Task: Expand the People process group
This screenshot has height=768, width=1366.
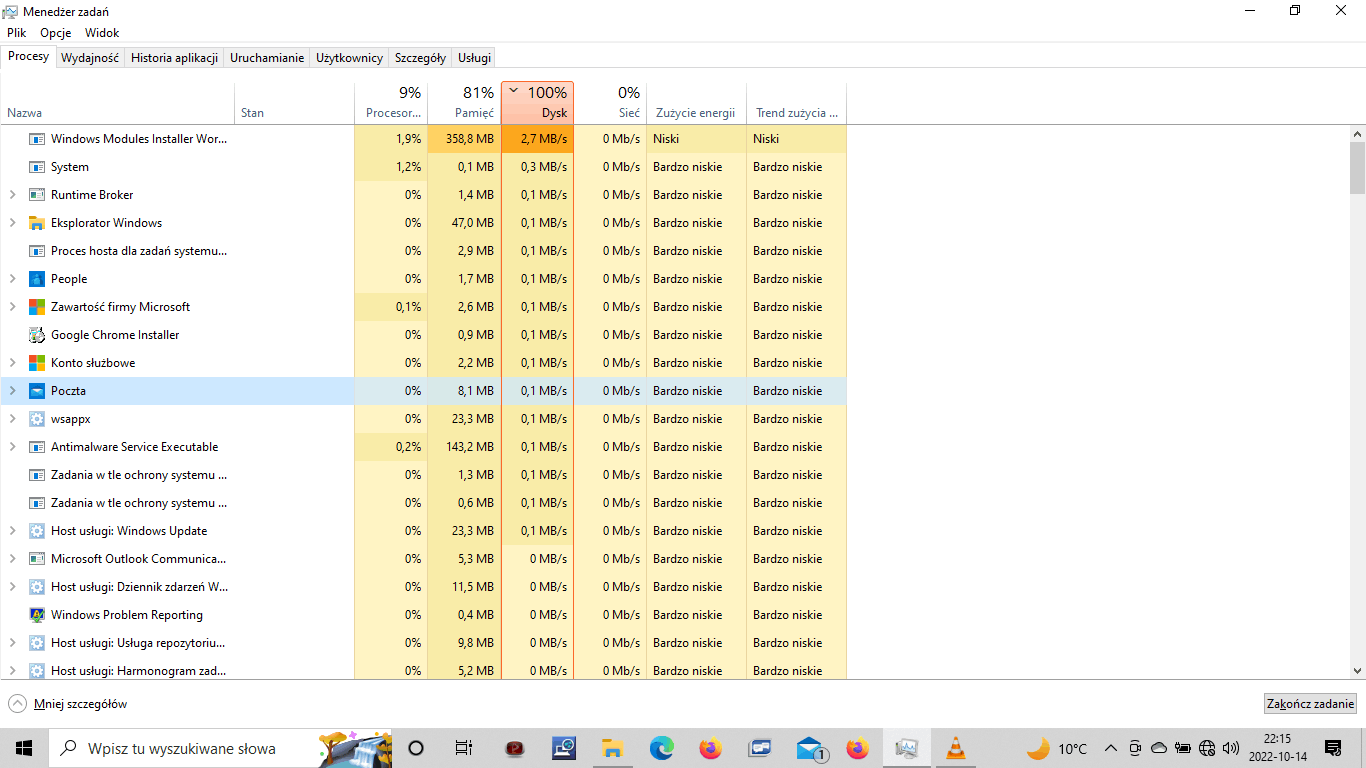Action: pyautogui.click(x=12, y=279)
